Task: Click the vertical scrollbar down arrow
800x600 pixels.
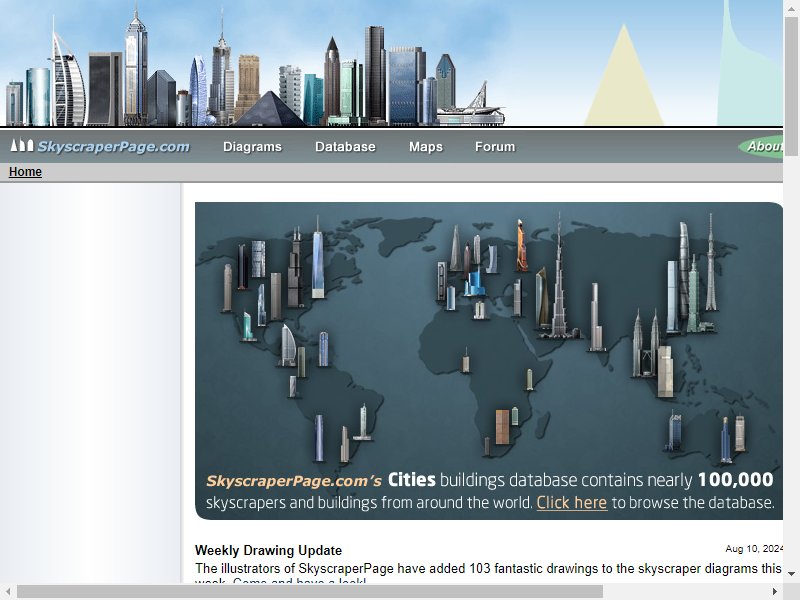Action: point(791,574)
